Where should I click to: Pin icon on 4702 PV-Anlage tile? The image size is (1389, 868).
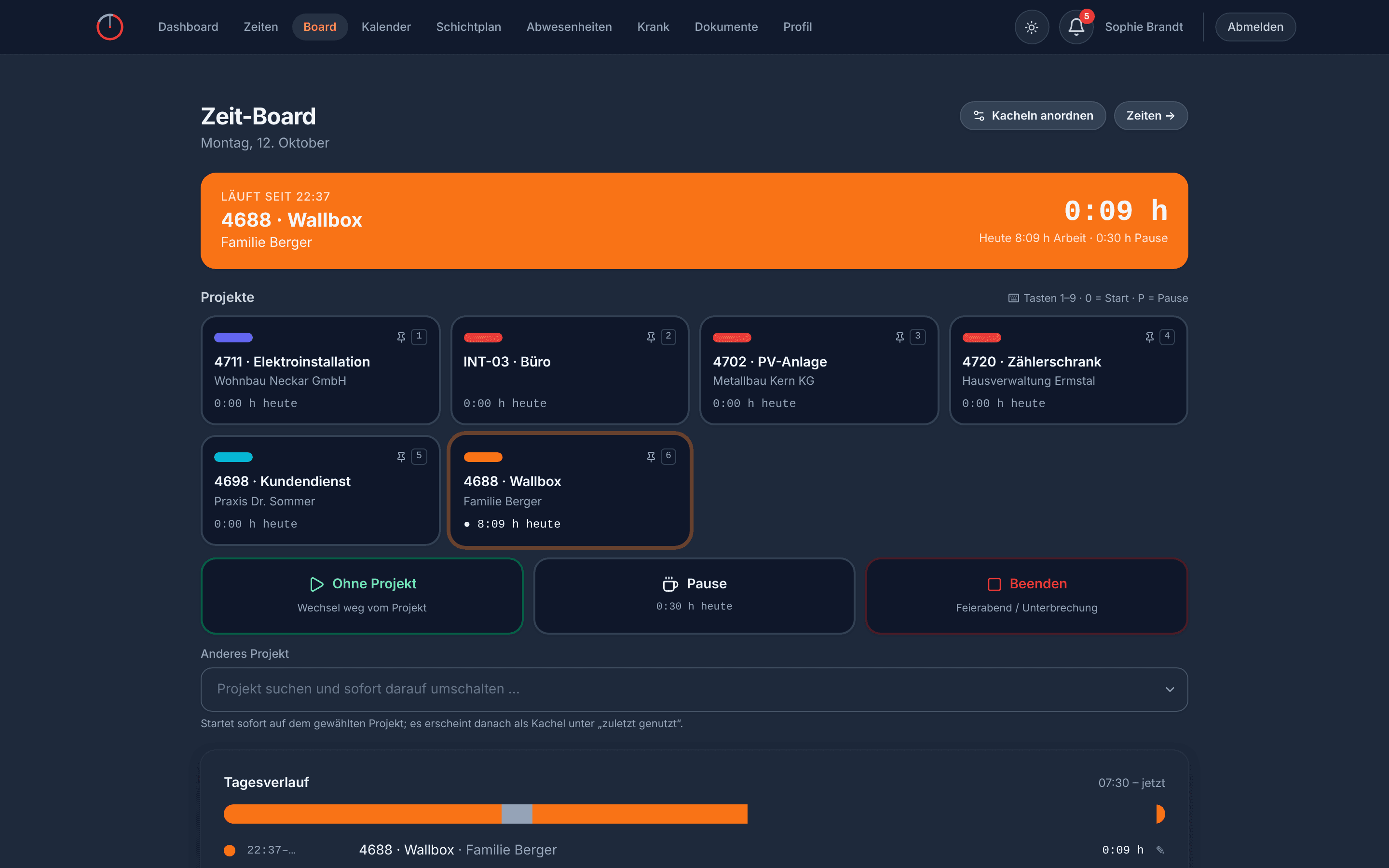(x=900, y=337)
